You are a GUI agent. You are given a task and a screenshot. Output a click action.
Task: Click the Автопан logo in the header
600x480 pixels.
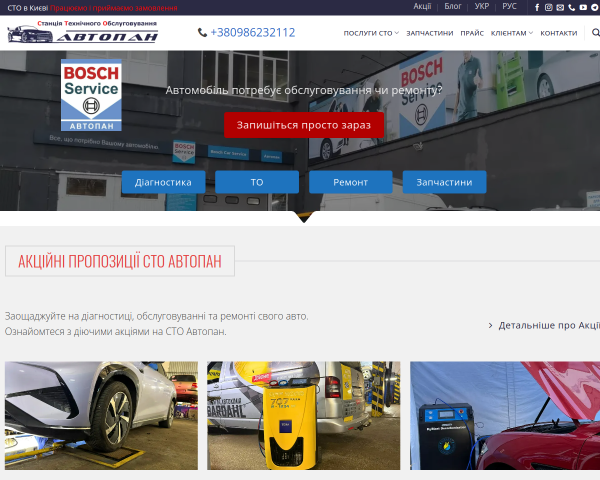pyautogui.click(x=82, y=31)
